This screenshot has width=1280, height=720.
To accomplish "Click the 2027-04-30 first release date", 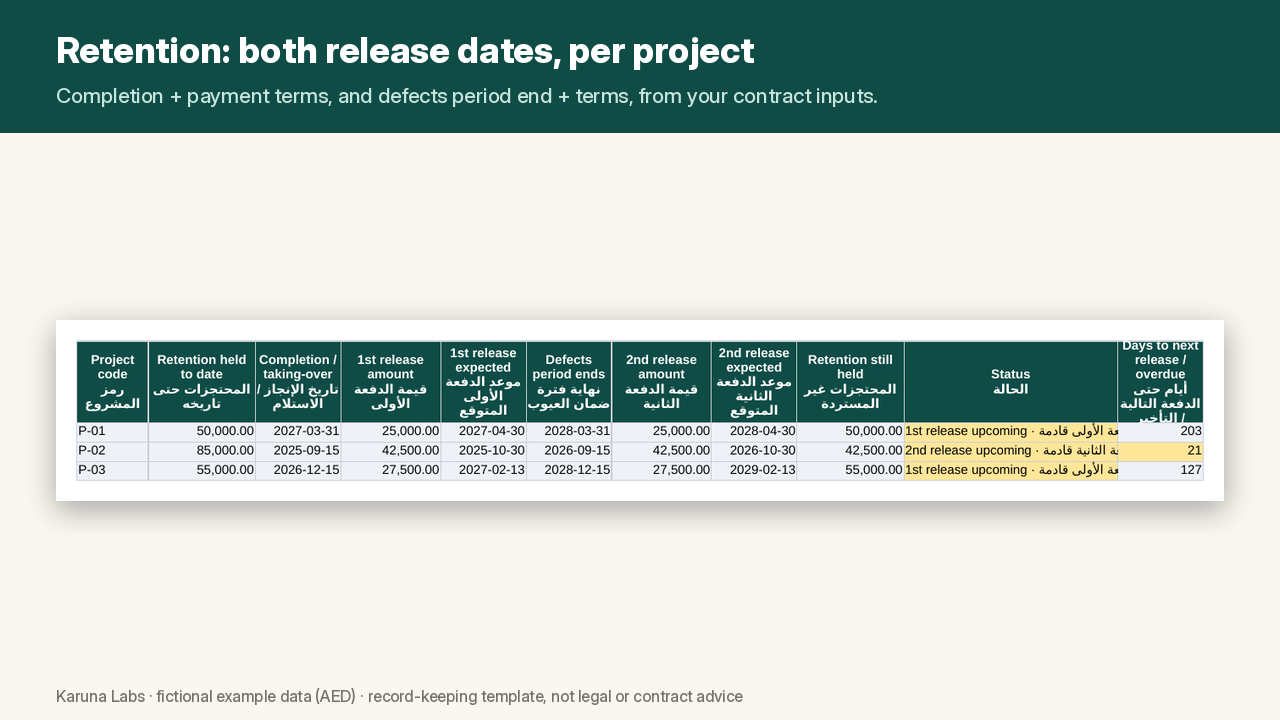I will (x=484, y=432).
